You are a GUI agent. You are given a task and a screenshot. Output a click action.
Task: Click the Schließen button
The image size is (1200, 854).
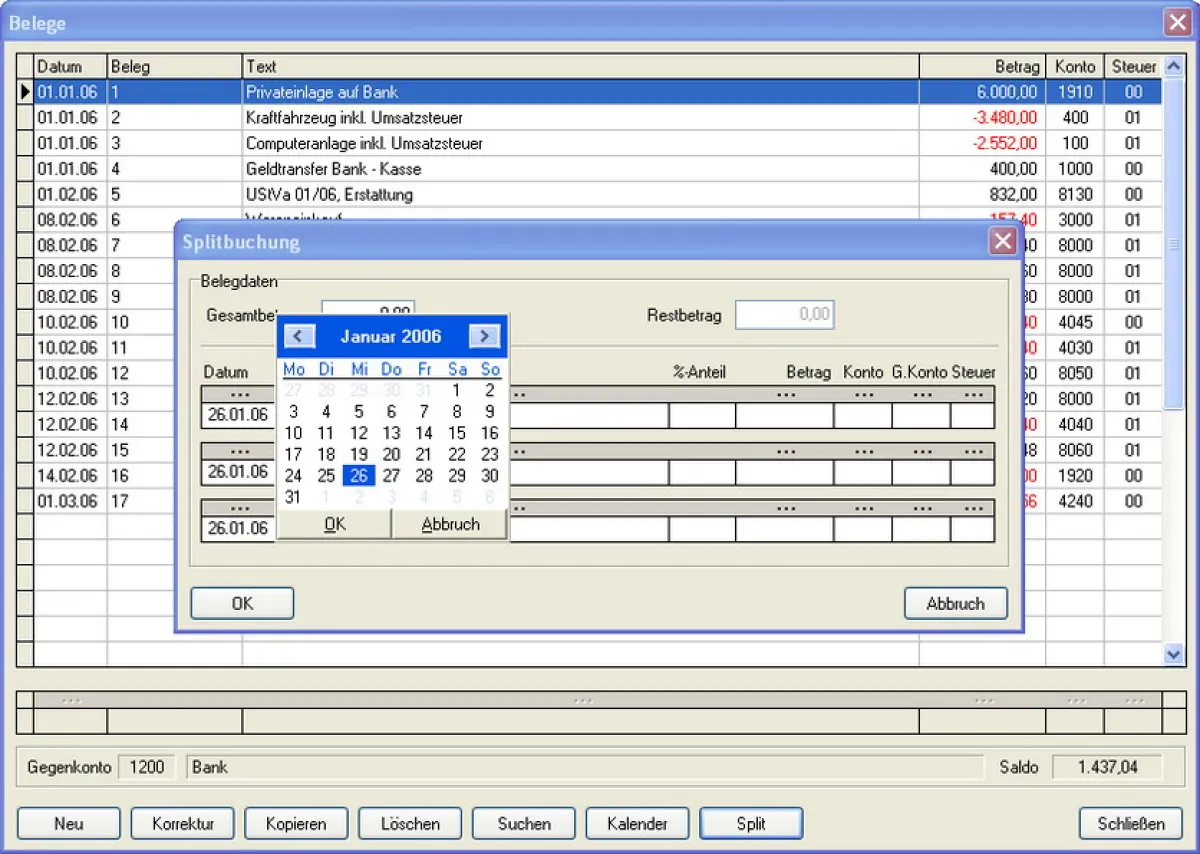click(x=1131, y=824)
